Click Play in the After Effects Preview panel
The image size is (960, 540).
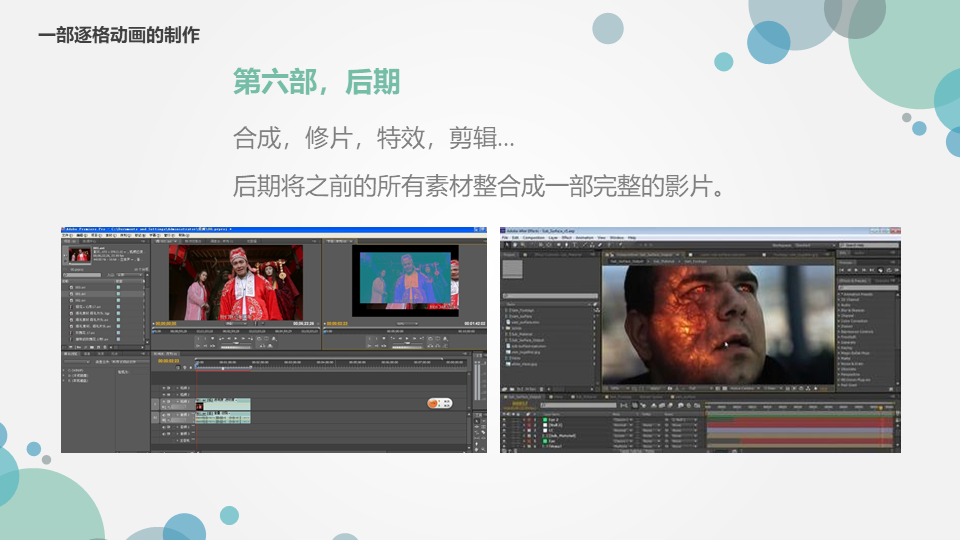(x=856, y=270)
